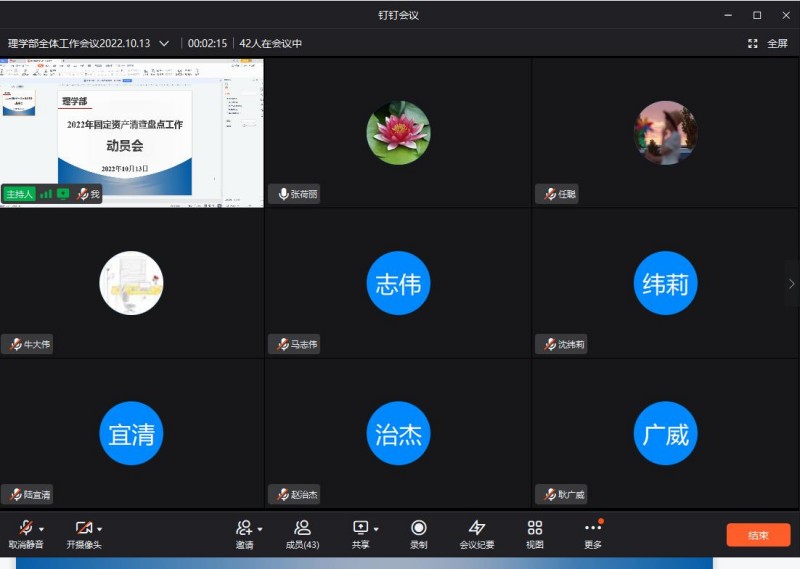The width and height of the screenshot is (800, 569).
Task: Start recording with the 录制 icon
Action: point(418,533)
